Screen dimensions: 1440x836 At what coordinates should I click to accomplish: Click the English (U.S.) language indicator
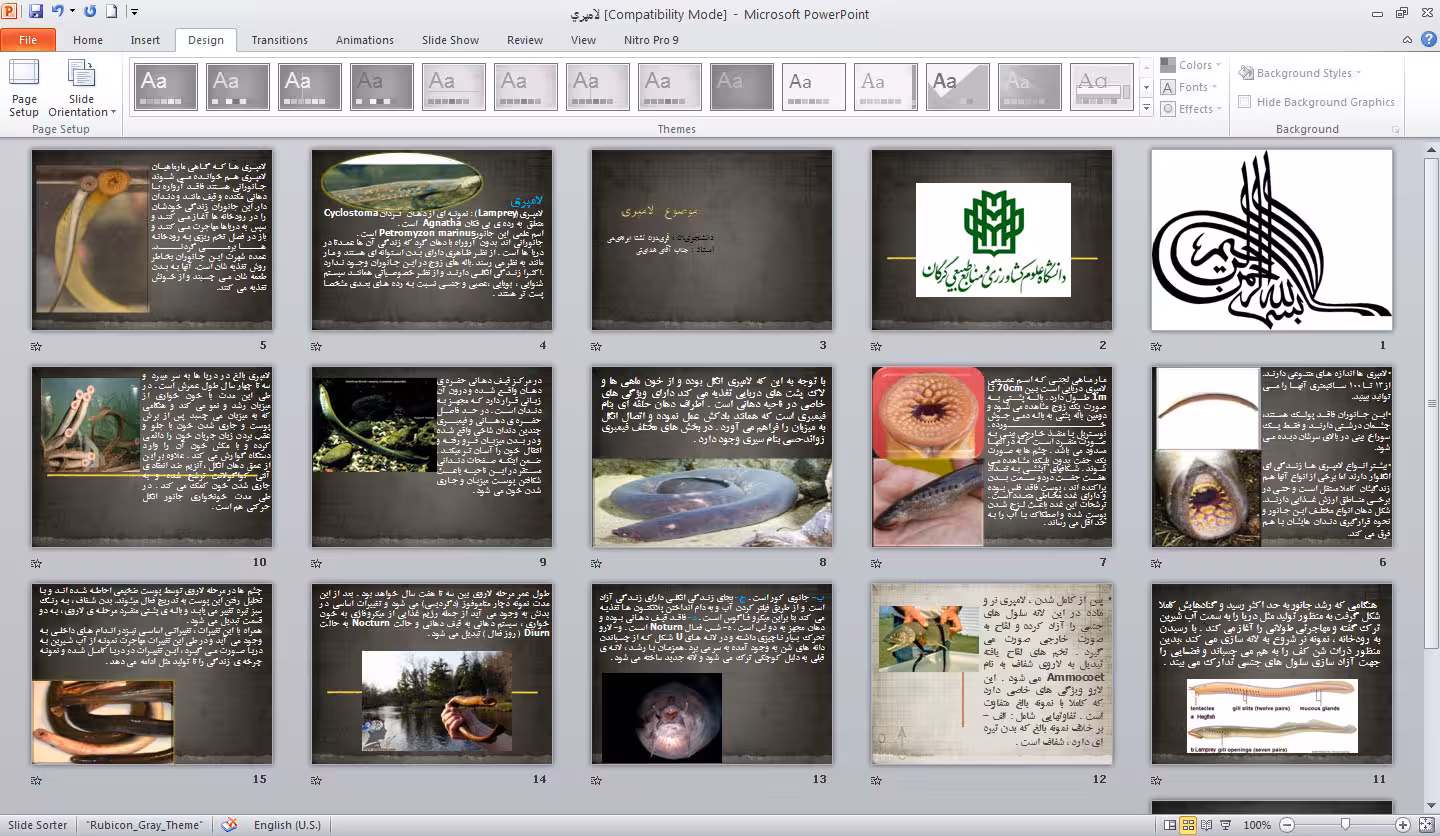click(287, 825)
